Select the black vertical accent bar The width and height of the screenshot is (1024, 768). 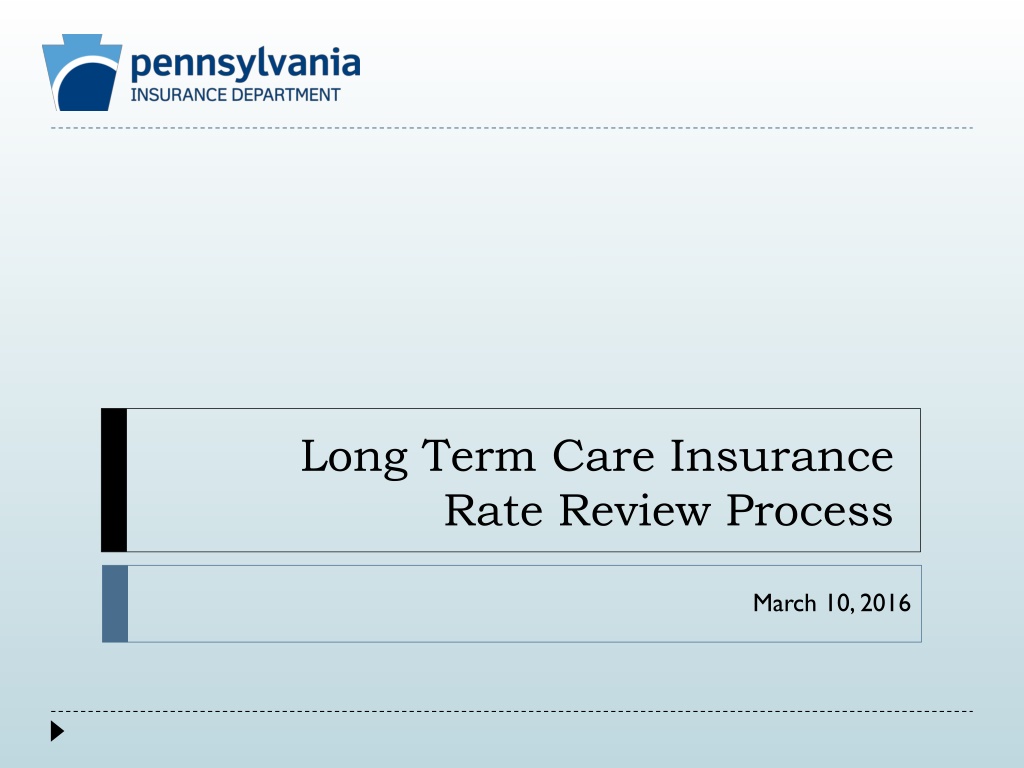[x=114, y=480]
